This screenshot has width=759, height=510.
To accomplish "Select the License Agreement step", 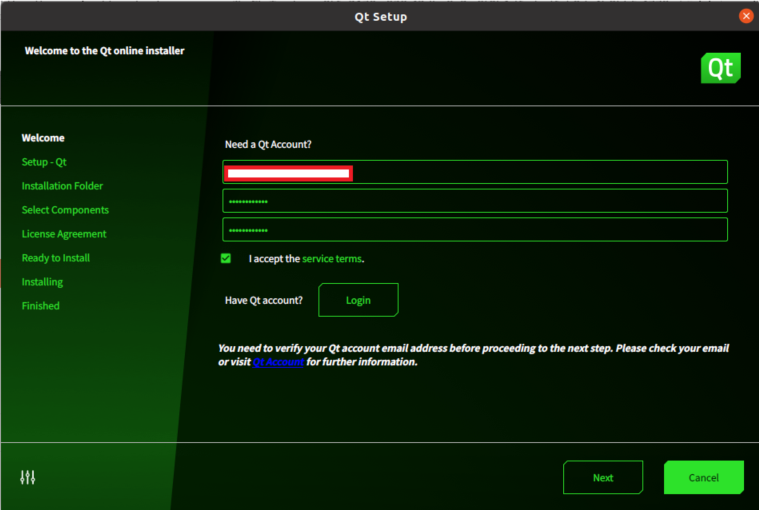I will [64, 234].
